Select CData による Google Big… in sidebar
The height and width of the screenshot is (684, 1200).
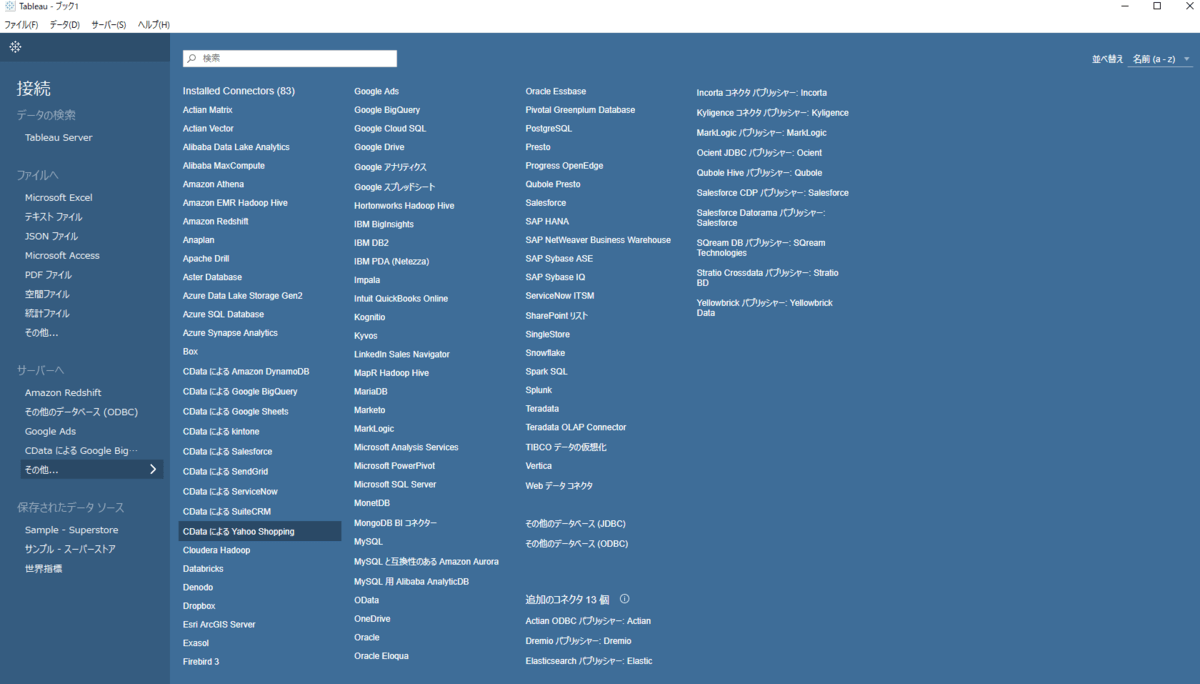[x=81, y=451]
